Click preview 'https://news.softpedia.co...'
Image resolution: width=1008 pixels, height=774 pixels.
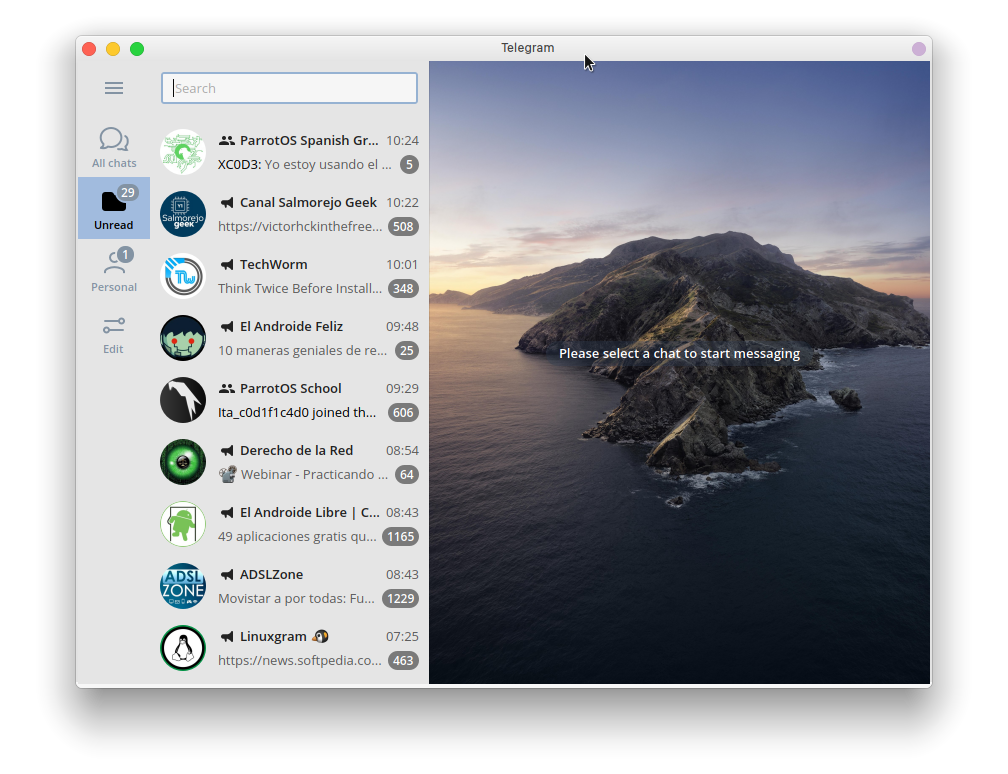[x=300, y=661]
